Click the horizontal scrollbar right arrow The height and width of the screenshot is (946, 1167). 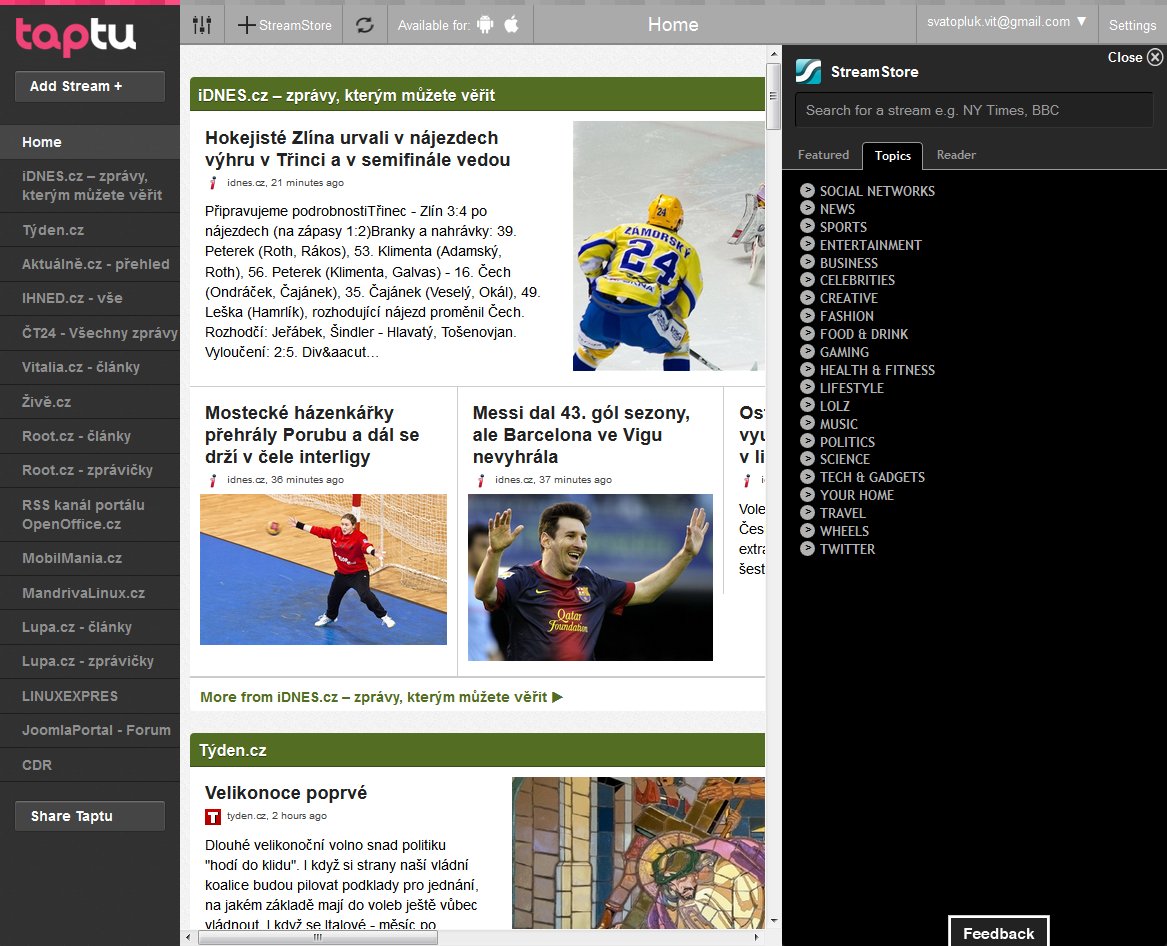click(756, 937)
